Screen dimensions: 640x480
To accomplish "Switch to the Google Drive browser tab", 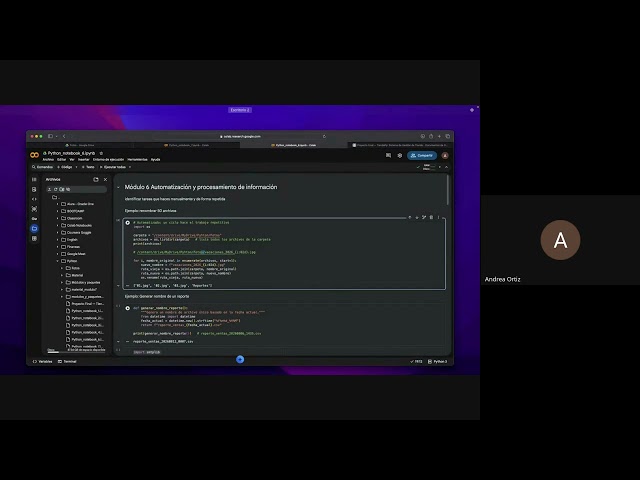I will click(80, 145).
